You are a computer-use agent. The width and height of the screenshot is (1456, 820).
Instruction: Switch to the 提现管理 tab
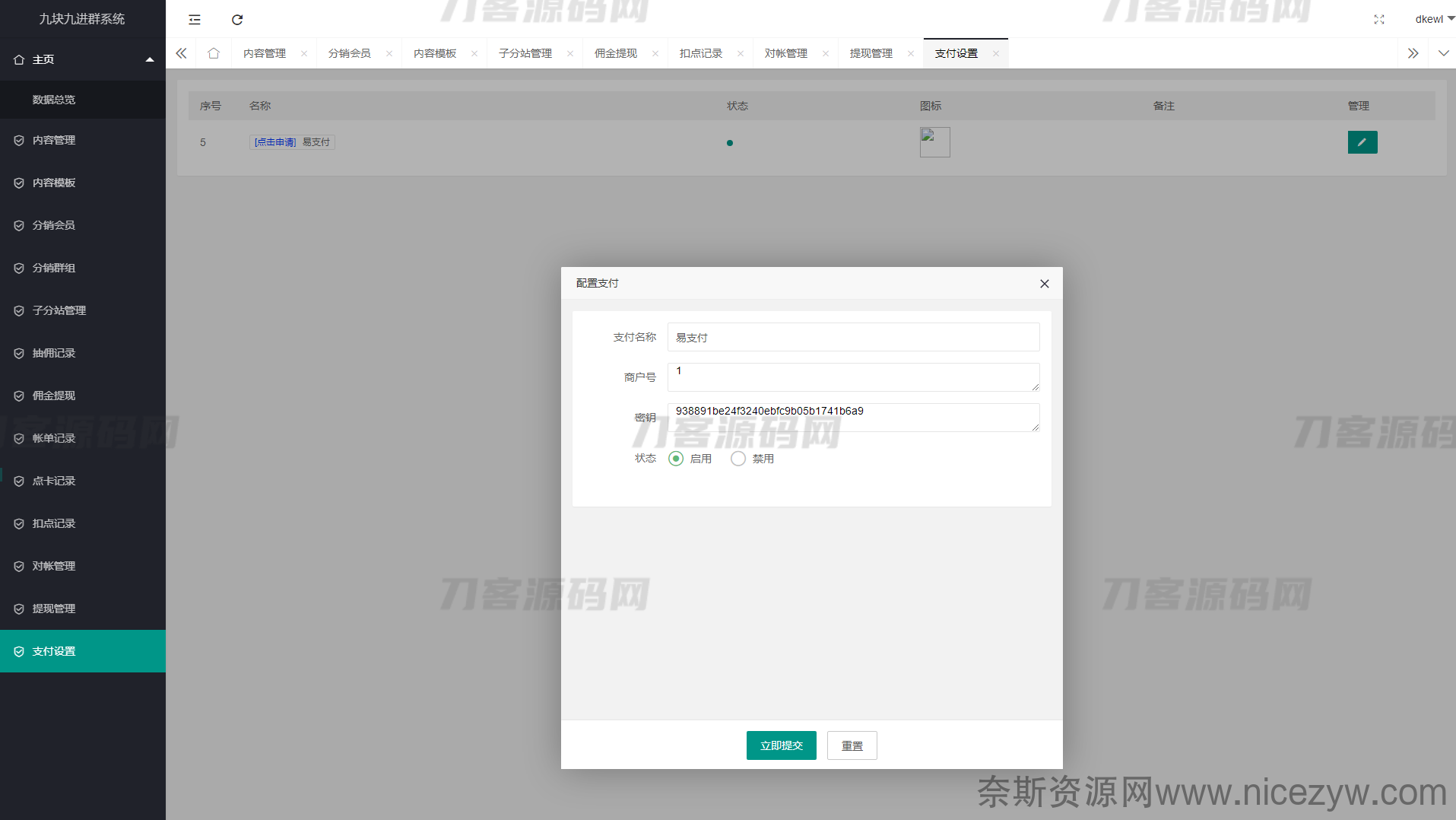pos(871,53)
